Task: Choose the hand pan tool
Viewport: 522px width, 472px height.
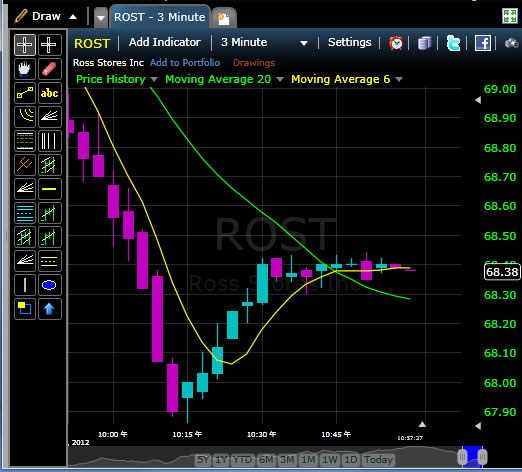Action: [x=25, y=69]
